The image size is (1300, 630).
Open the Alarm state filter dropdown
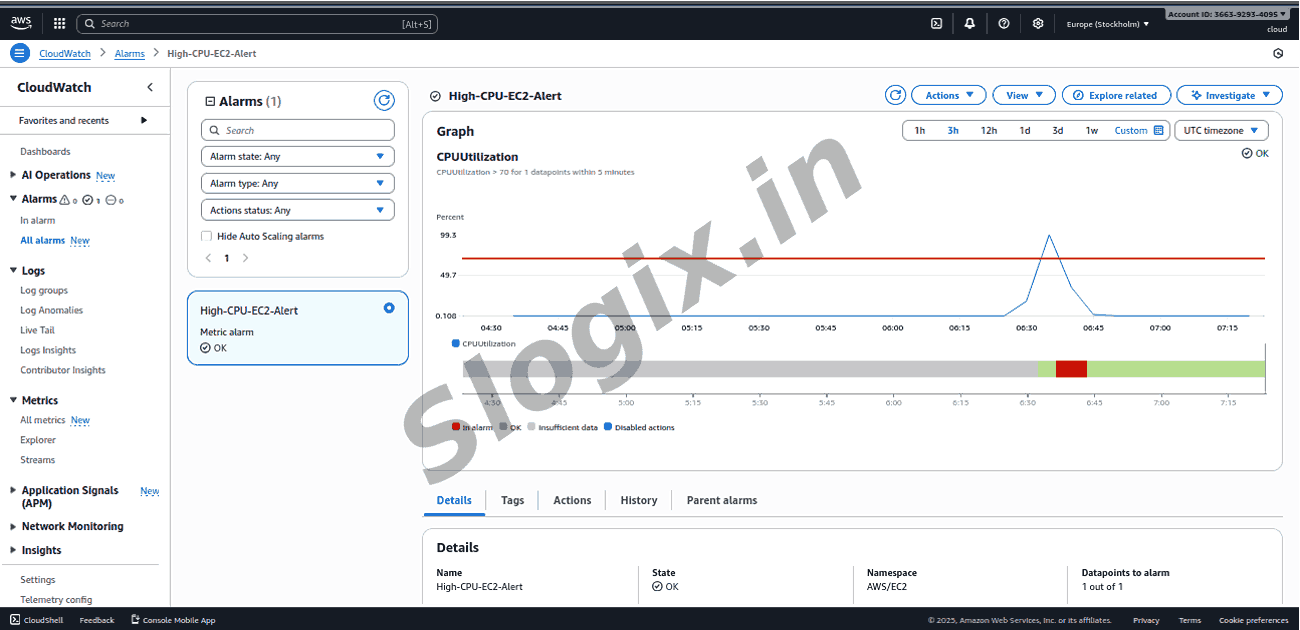298,157
